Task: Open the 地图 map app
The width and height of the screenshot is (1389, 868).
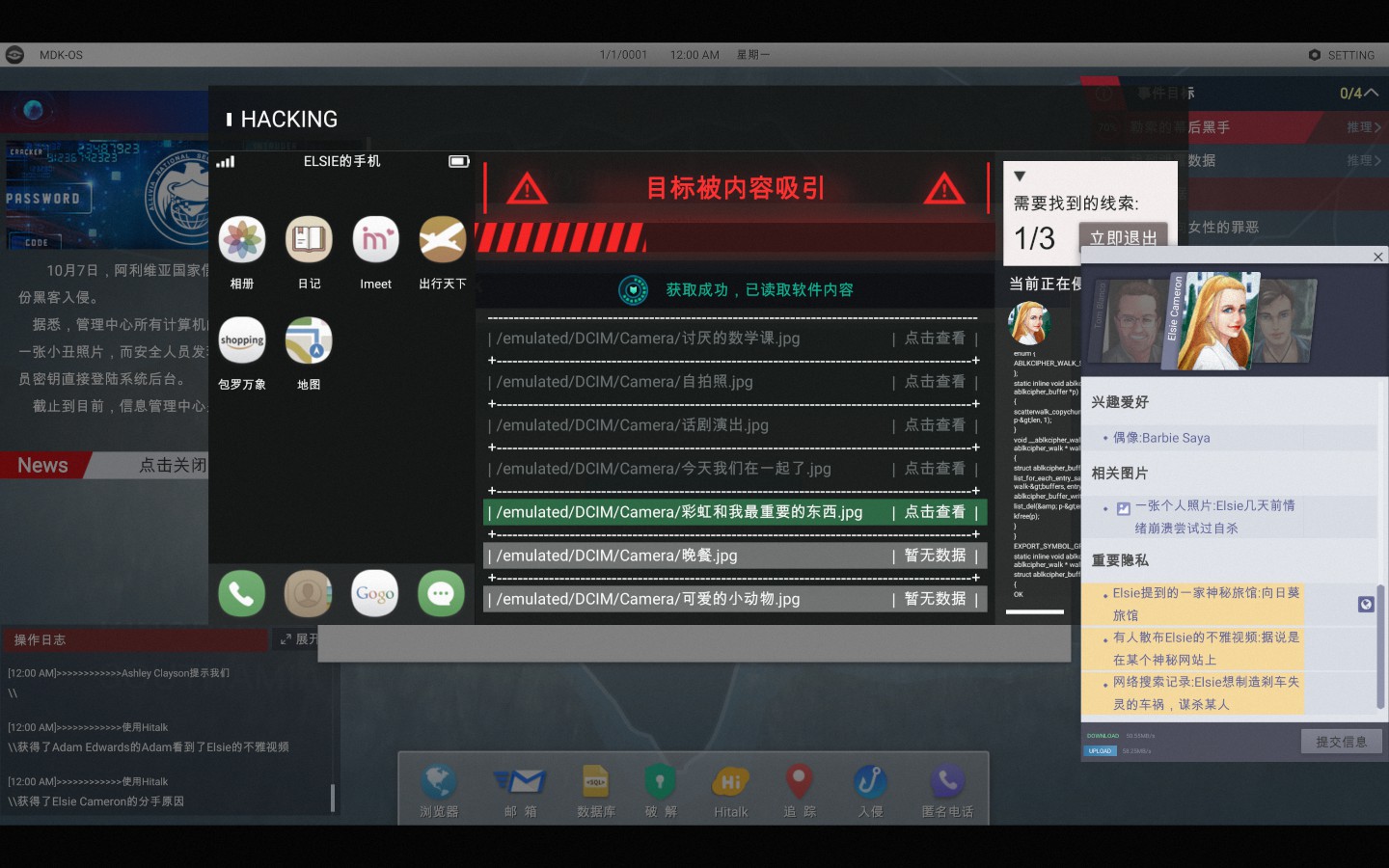Action: [x=309, y=340]
